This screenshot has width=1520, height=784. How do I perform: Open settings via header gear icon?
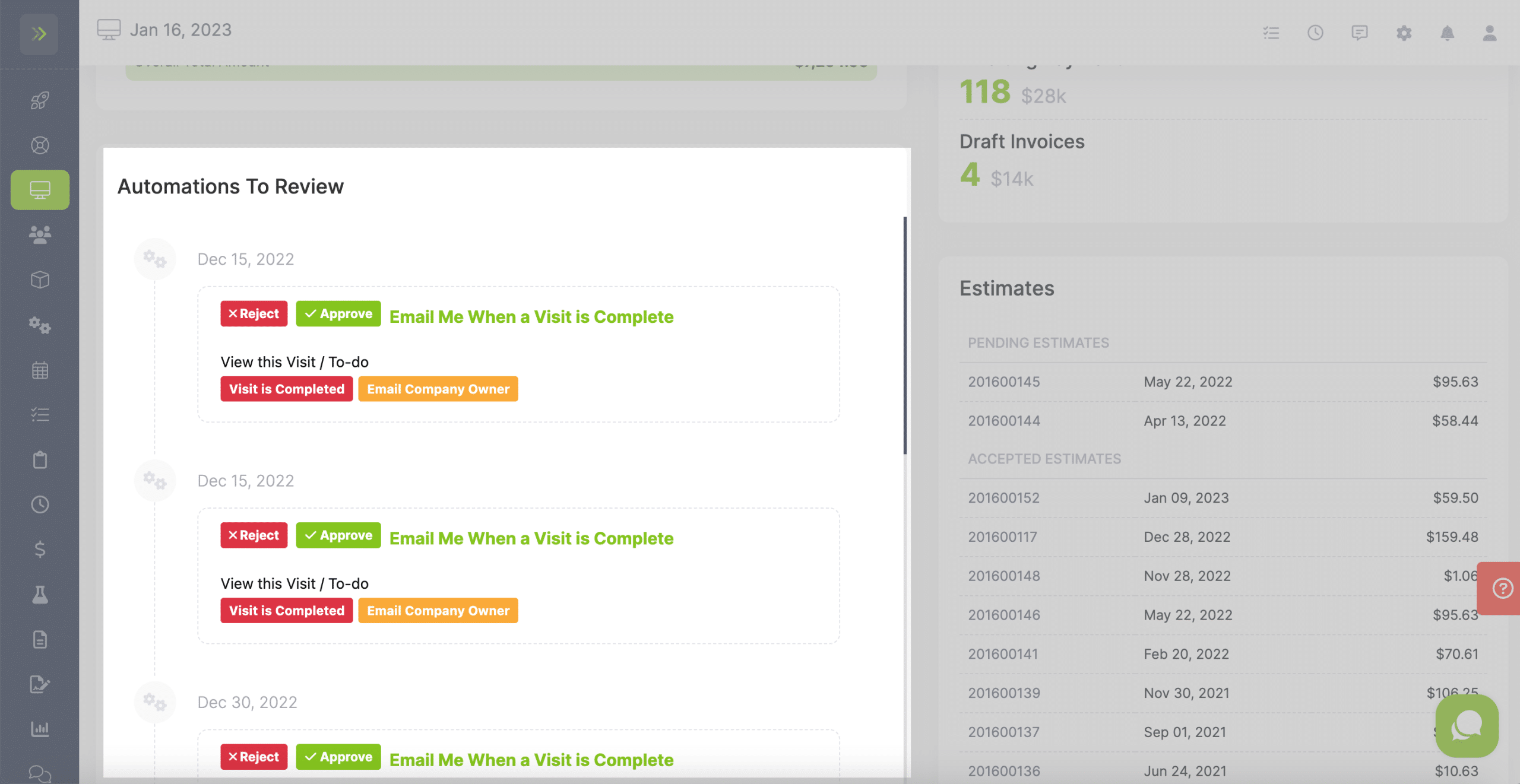pos(1404,33)
